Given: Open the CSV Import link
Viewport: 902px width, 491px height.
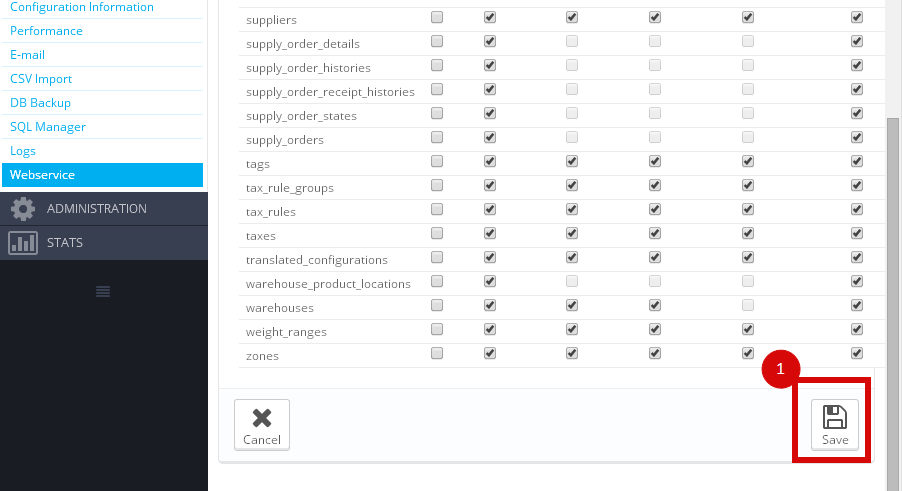Looking at the screenshot, I should (x=41, y=79).
